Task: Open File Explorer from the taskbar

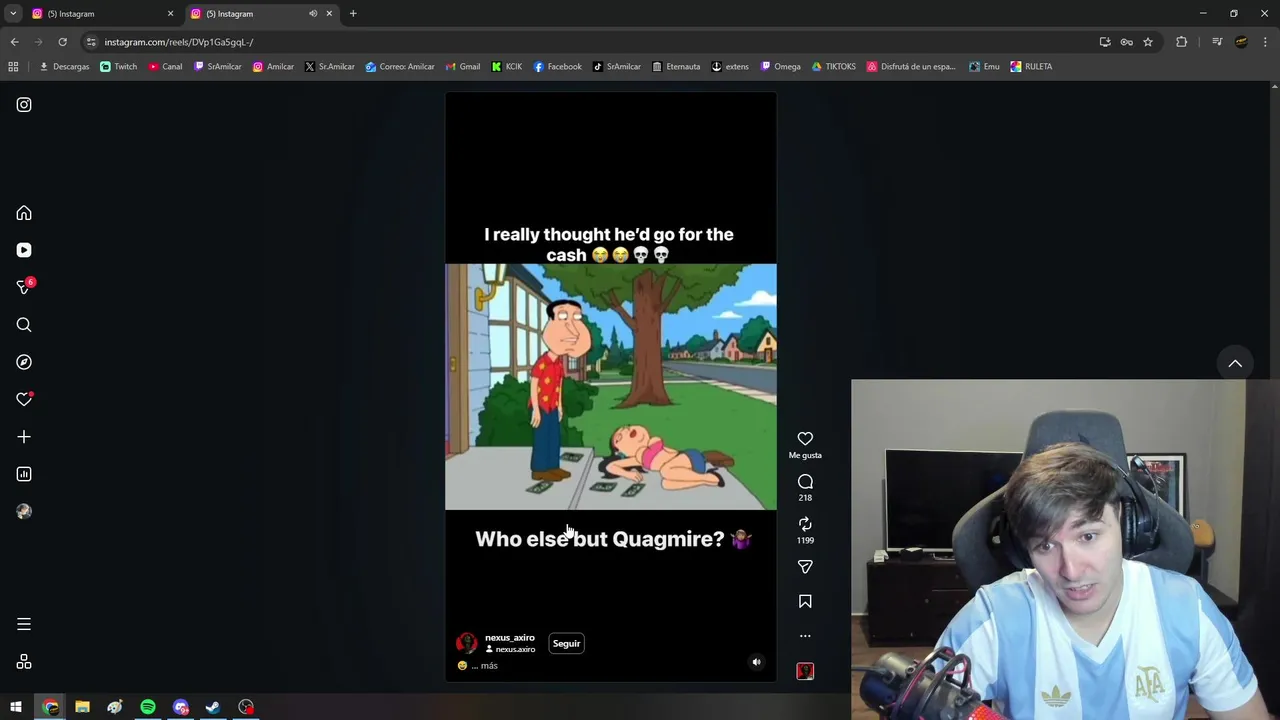Action: click(x=83, y=708)
